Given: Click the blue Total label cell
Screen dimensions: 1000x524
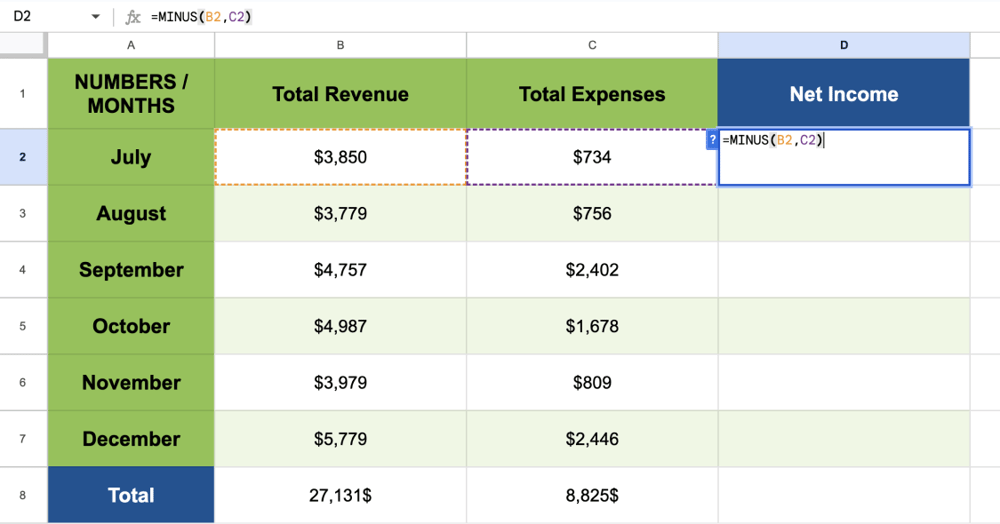Looking at the screenshot, I should [131, 495].
